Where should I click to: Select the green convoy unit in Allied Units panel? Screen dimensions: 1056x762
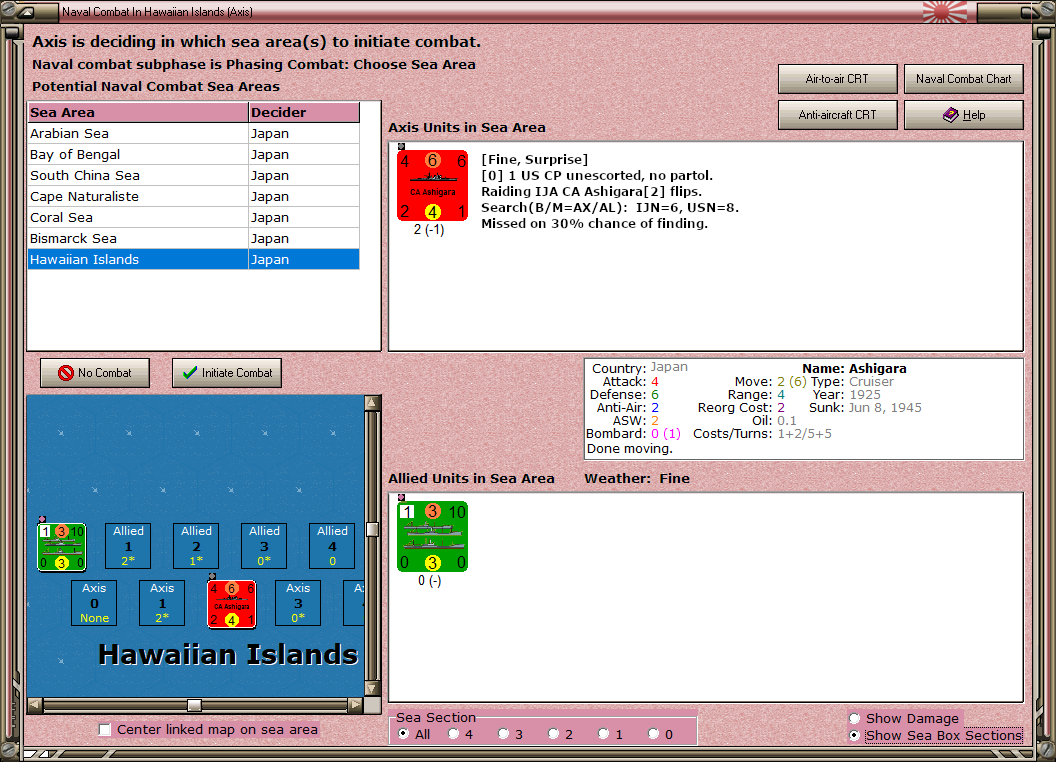click(432, 536)
